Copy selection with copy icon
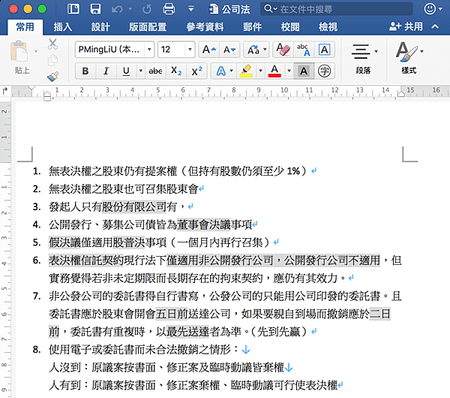450x398 pixels. tap(53, 61)
